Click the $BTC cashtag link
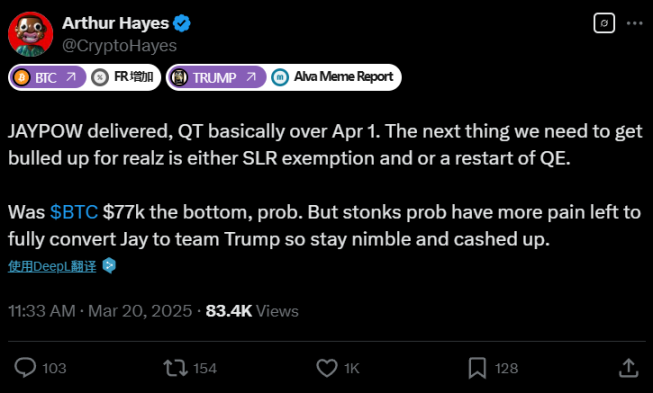Image resolution: width=653 pixels, height=393 pixels. point(74,212)
